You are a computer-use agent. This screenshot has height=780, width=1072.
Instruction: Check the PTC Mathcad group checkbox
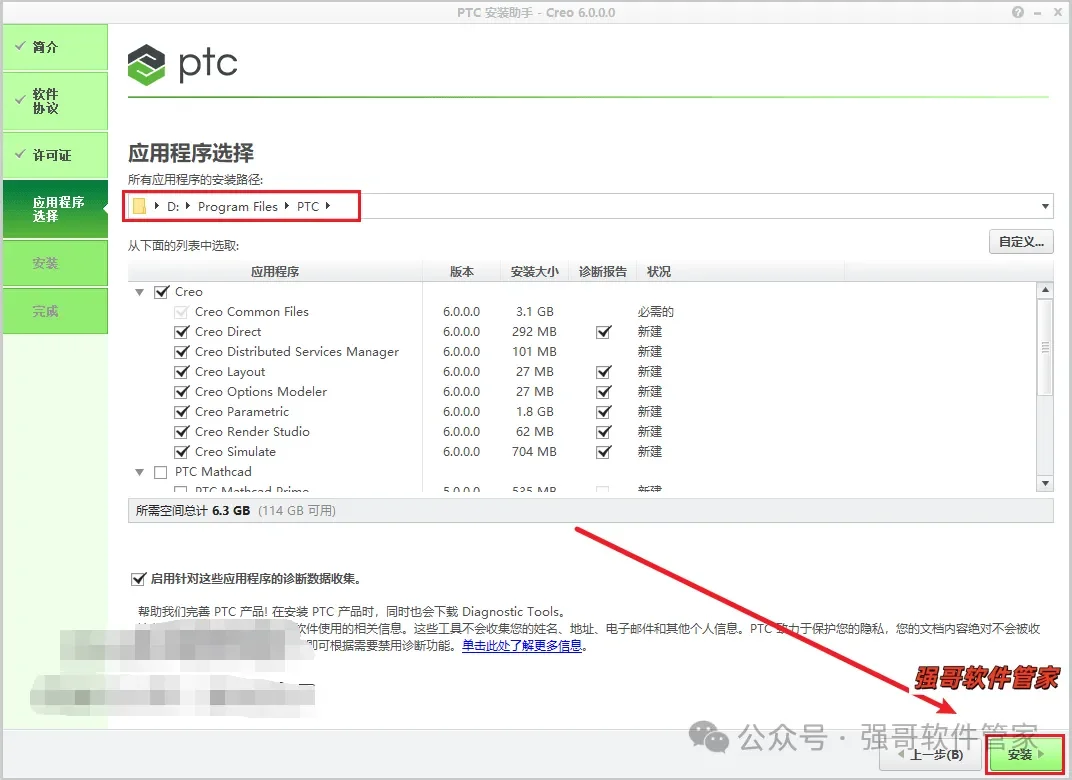[x=161, y=472]
